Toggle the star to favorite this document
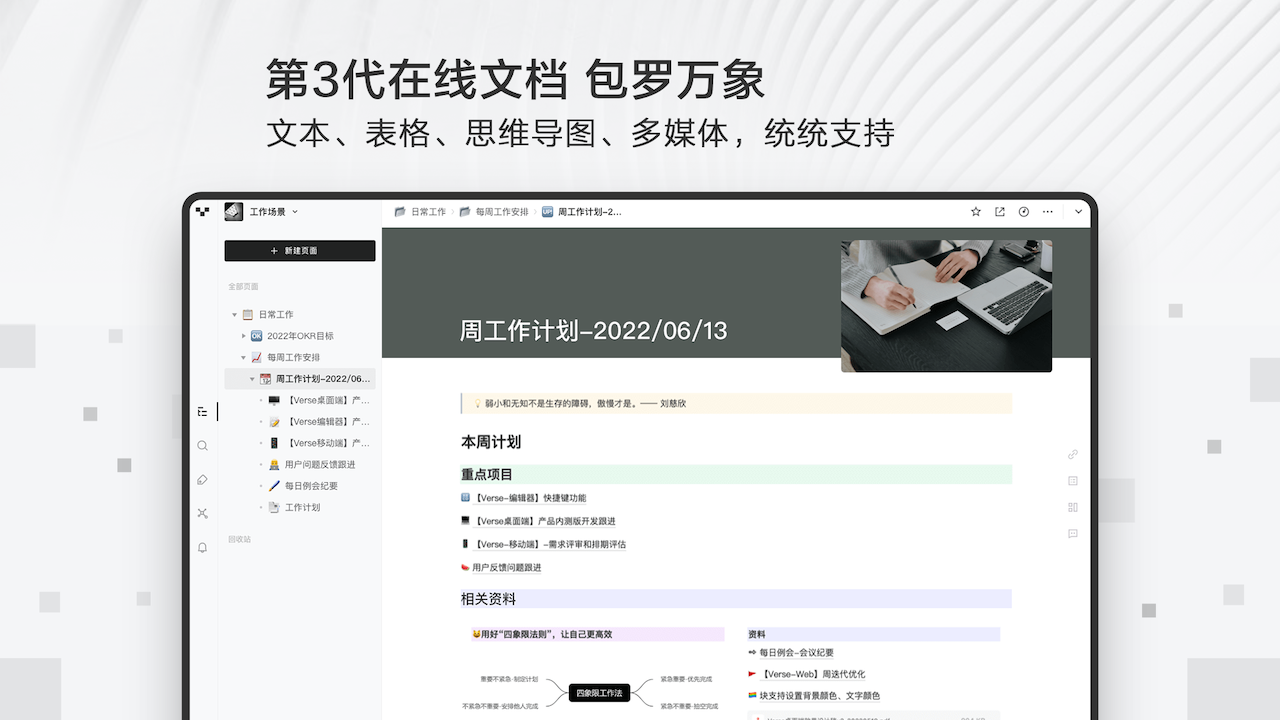 [x=975, y=211]
